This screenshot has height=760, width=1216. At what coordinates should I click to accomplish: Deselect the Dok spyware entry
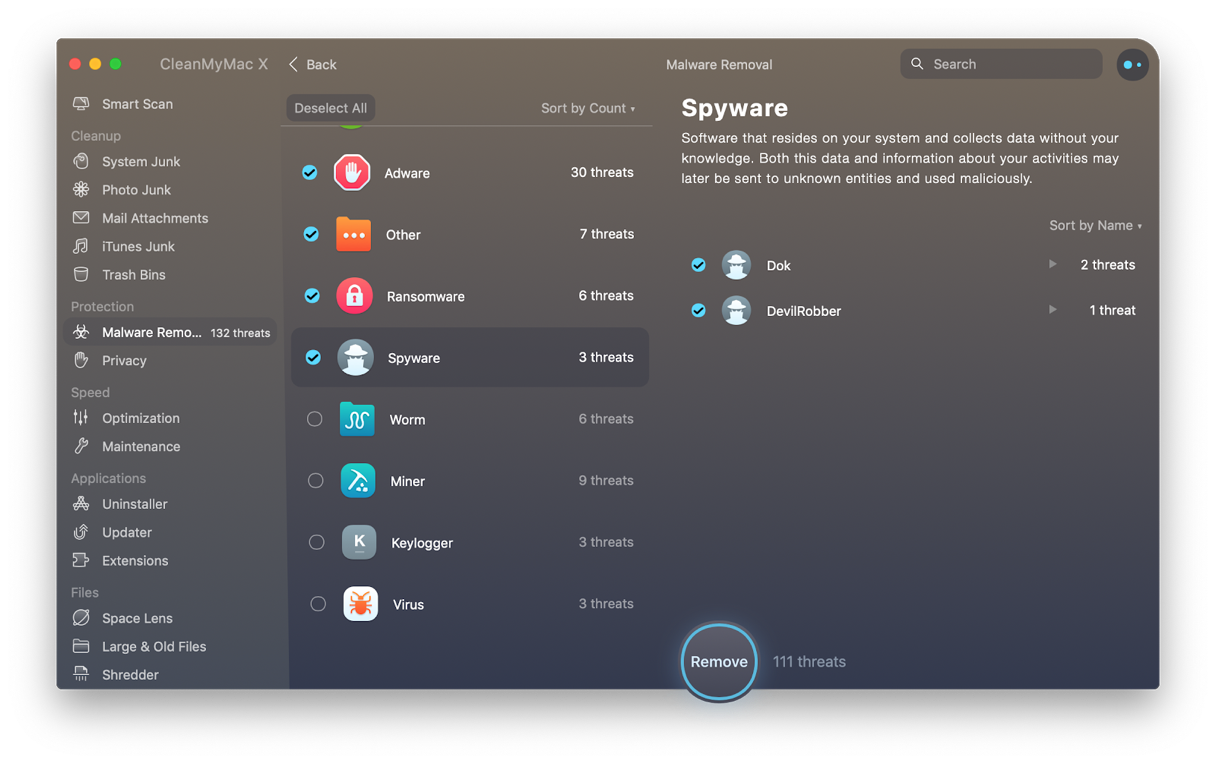point(698,264)
